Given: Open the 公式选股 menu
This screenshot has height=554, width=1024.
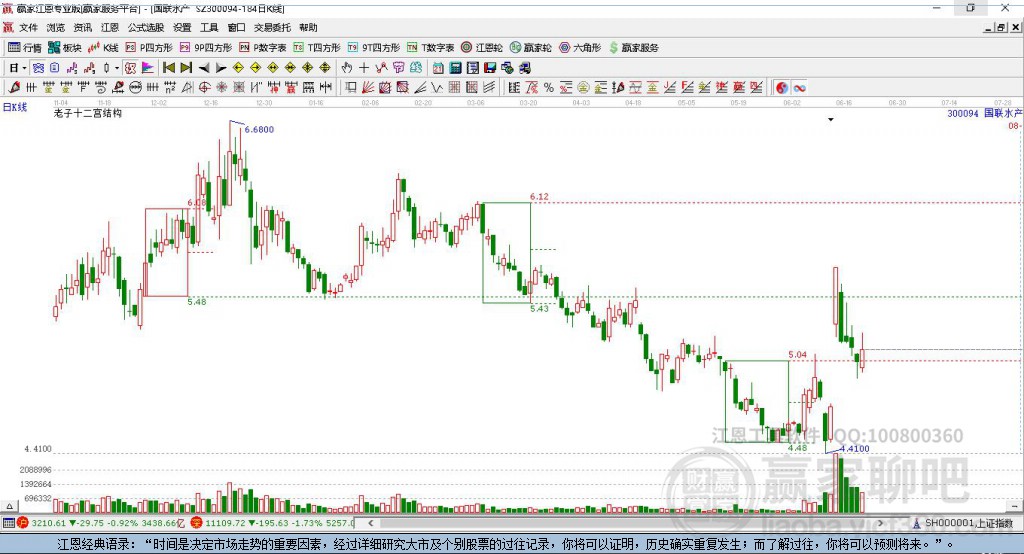Looking at the screenshot, I should coord(146,27).
